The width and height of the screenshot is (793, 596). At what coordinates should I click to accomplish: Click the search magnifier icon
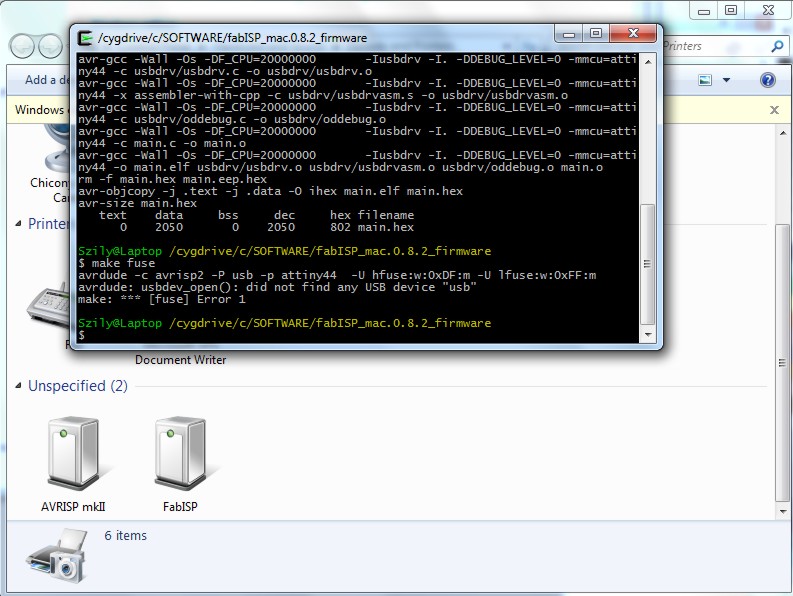(x=777, y=47)
